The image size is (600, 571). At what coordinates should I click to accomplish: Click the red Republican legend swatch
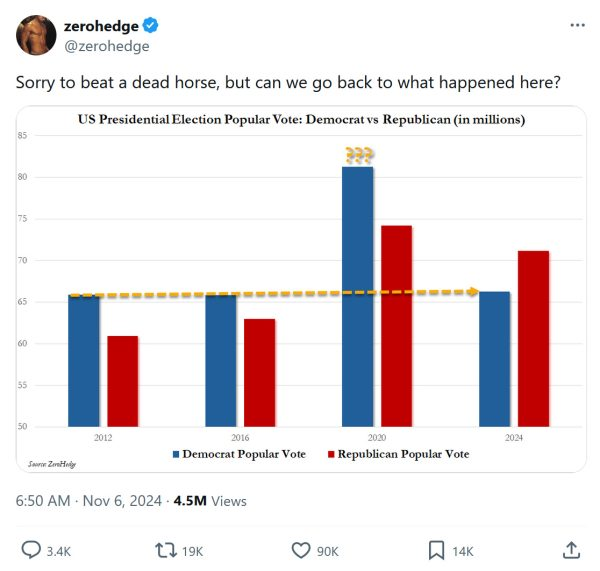point(329,454)
